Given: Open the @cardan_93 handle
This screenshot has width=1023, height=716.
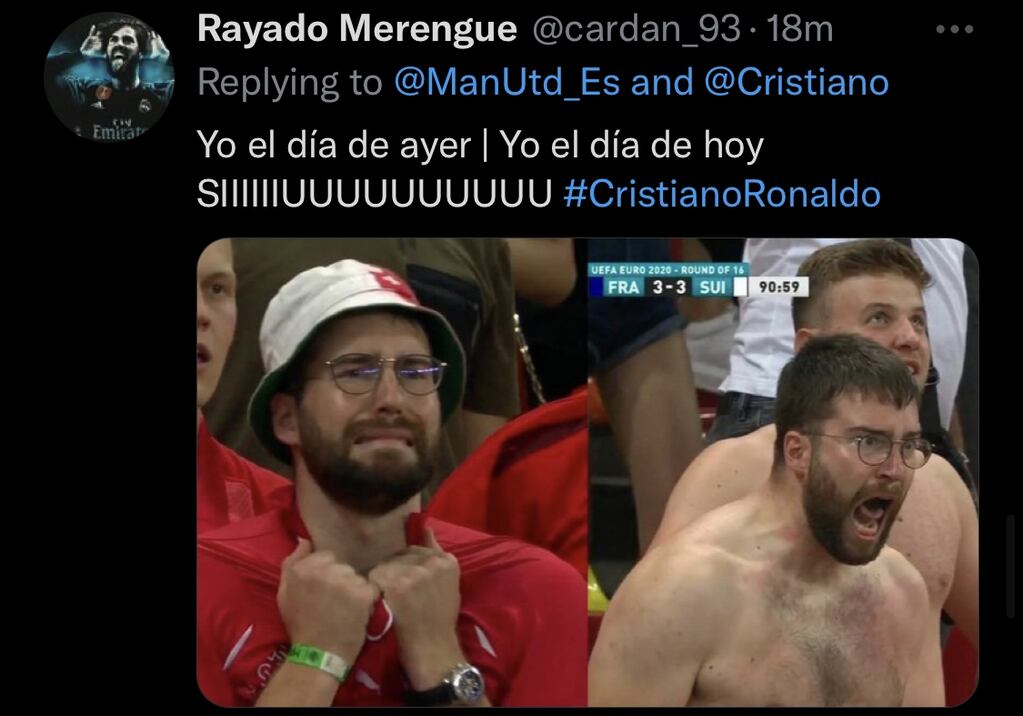Looking at the screenshot, I should coord(637,30).
